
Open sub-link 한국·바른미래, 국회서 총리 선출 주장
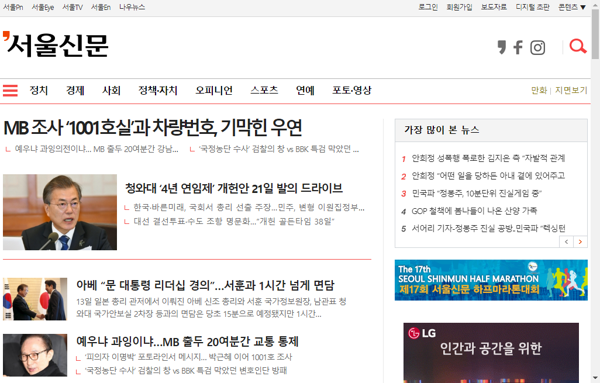pos(249,208)
